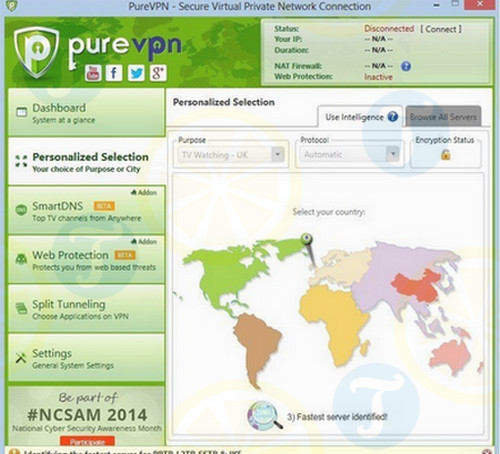This screenshot has width=500, height=454.
Task: Open the Personalized Selection menu item
Action: click(86, 161)
